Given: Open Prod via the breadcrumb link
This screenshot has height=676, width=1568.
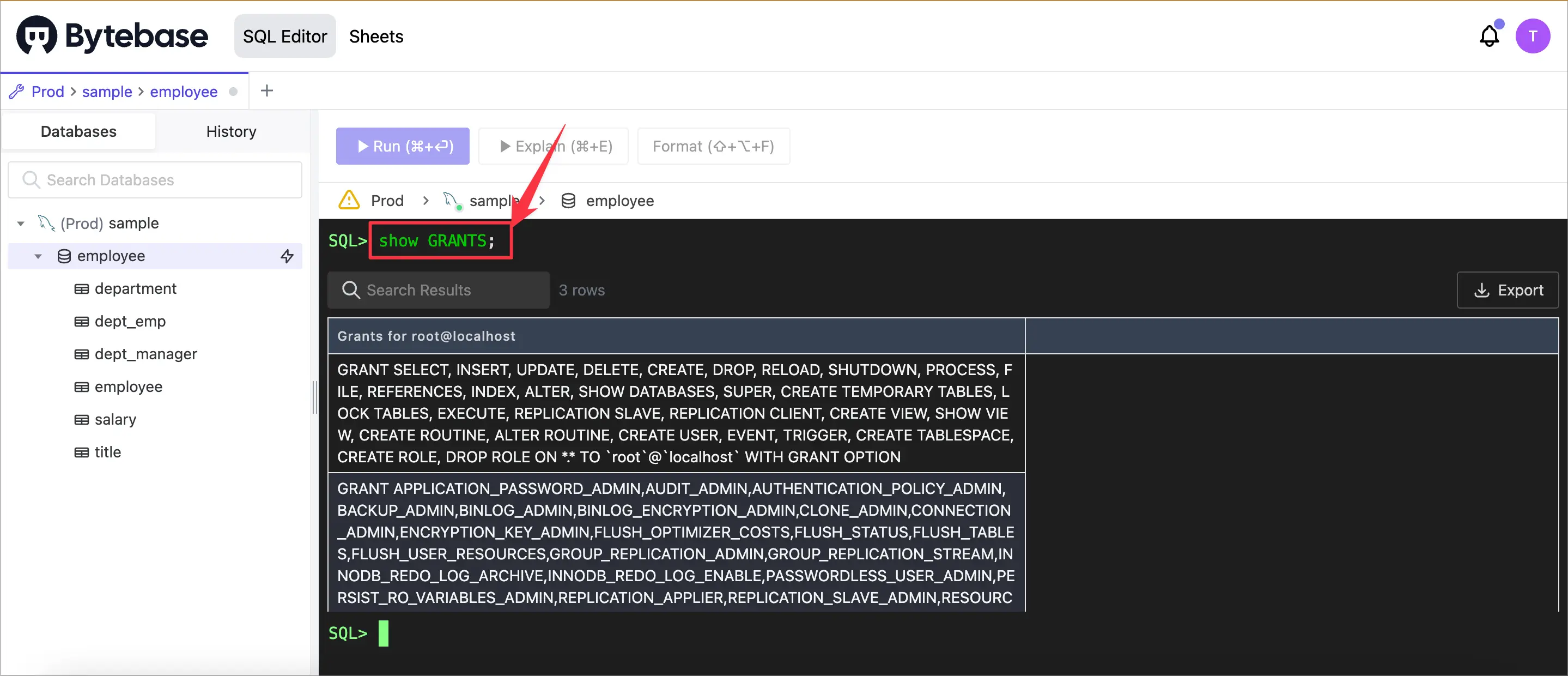Looking at the screenshot, I should click(47, 92).
